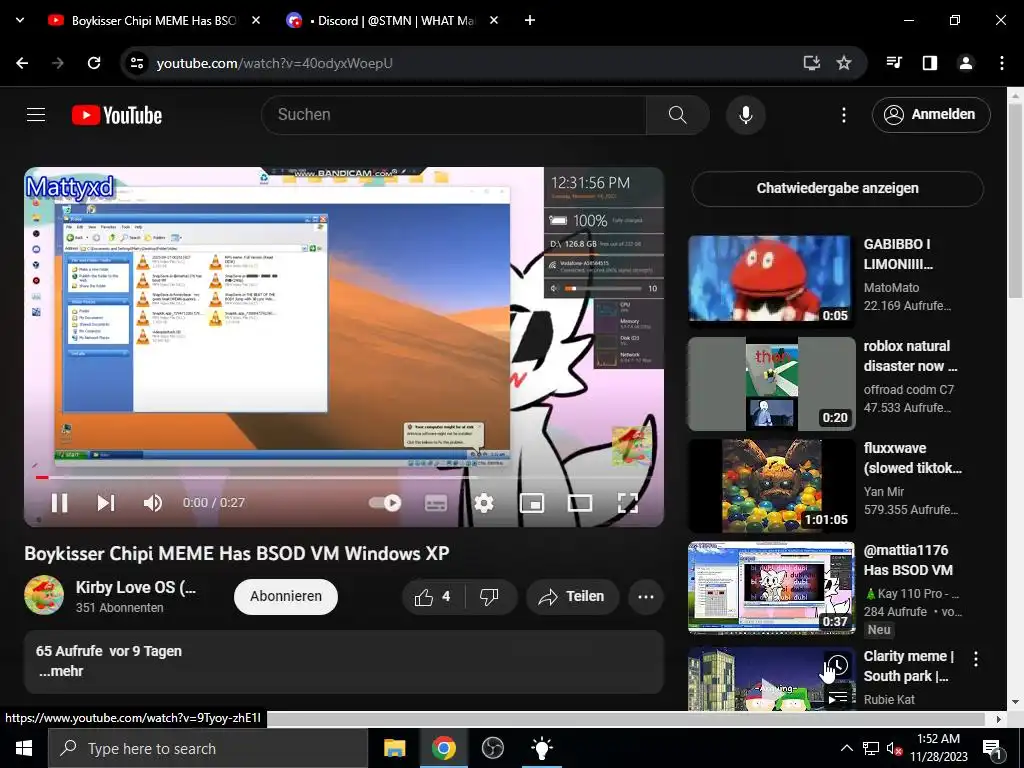The height and width of the screenshot is (768, 1024).
Task: Enter fullscreen mode
Action: tap(628, 503)
